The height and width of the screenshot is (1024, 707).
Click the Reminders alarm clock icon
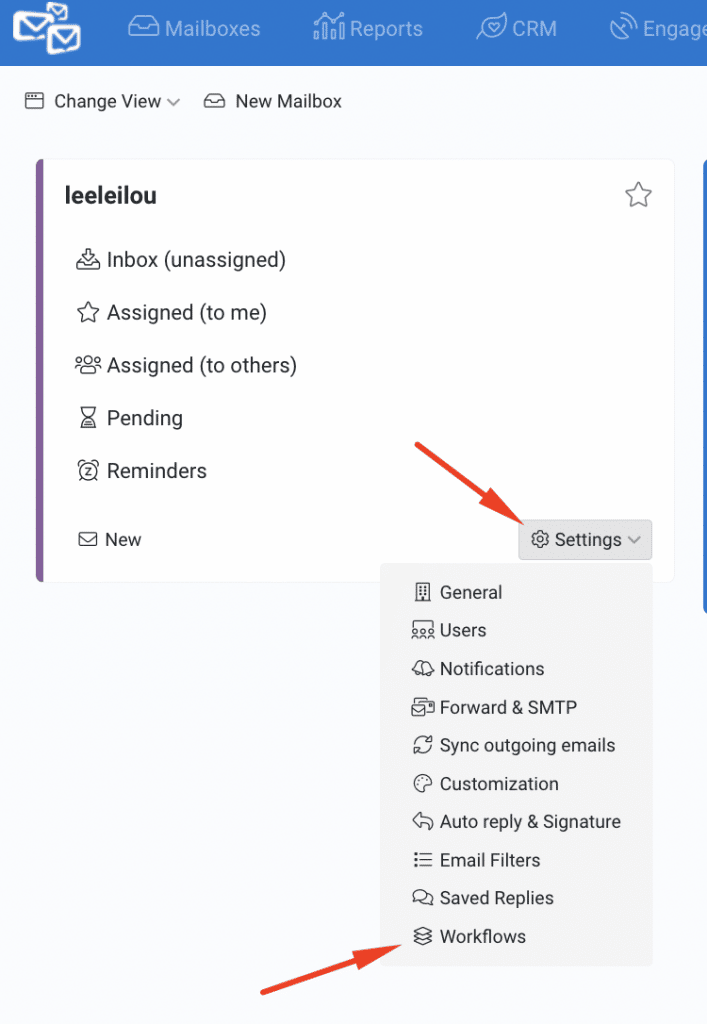[88, 471]
